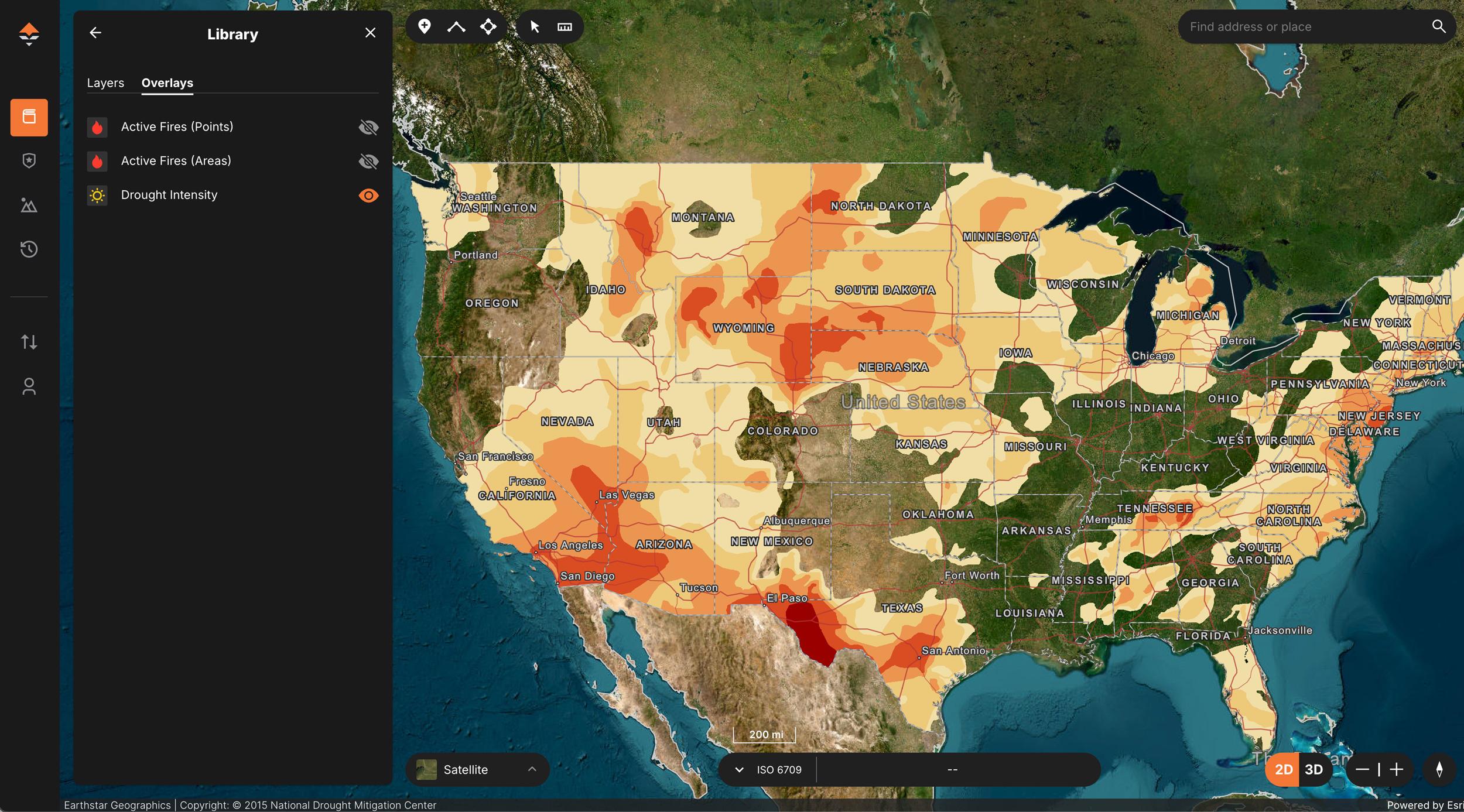Select the add waypoint tool
The width and height of the screenshot is (1464, 812).
424,26
